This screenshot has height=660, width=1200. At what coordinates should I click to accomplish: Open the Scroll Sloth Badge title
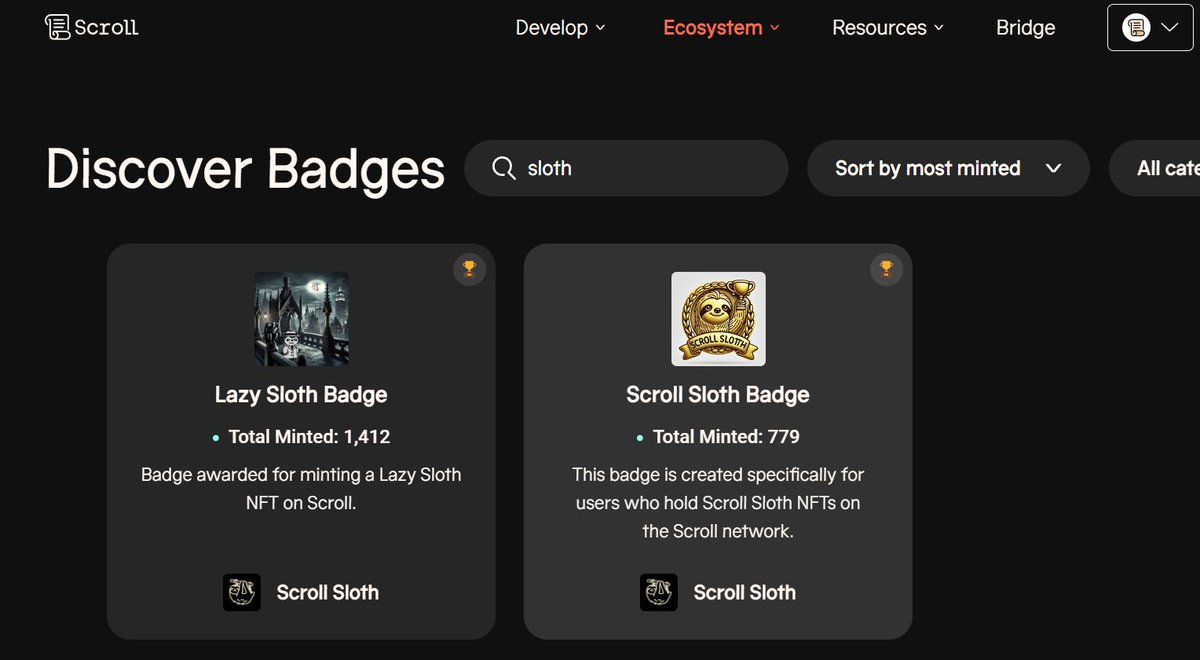click(x=718, y=395)
